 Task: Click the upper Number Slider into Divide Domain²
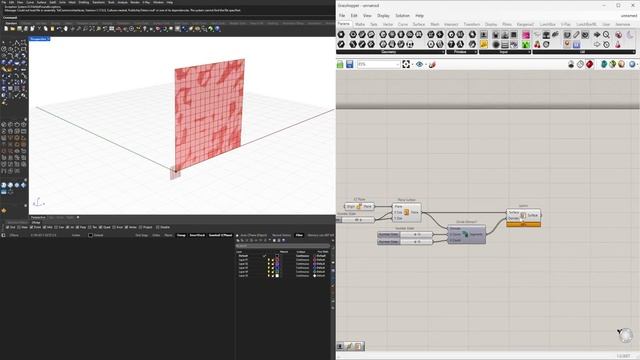[405, 235]
